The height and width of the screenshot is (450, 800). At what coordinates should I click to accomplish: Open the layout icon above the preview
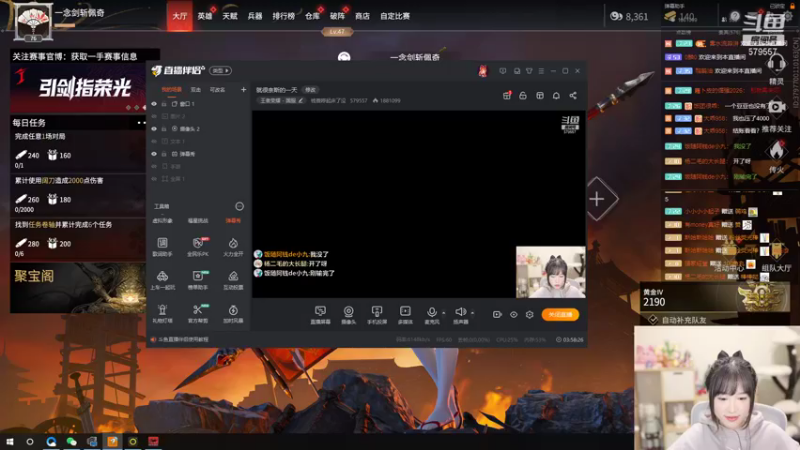tap(540, 95)
